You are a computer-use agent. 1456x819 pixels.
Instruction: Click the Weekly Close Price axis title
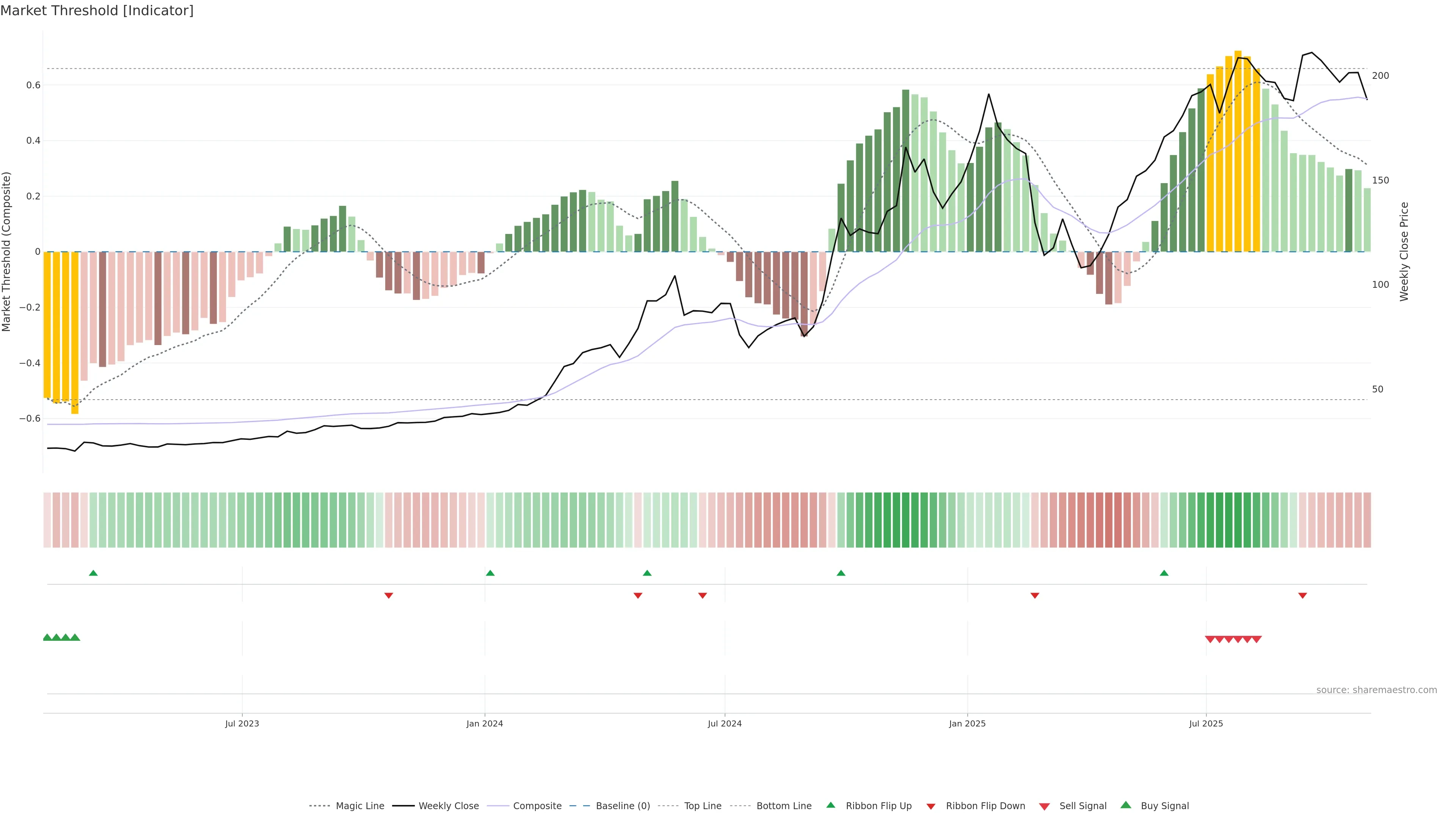point(1404,251)
